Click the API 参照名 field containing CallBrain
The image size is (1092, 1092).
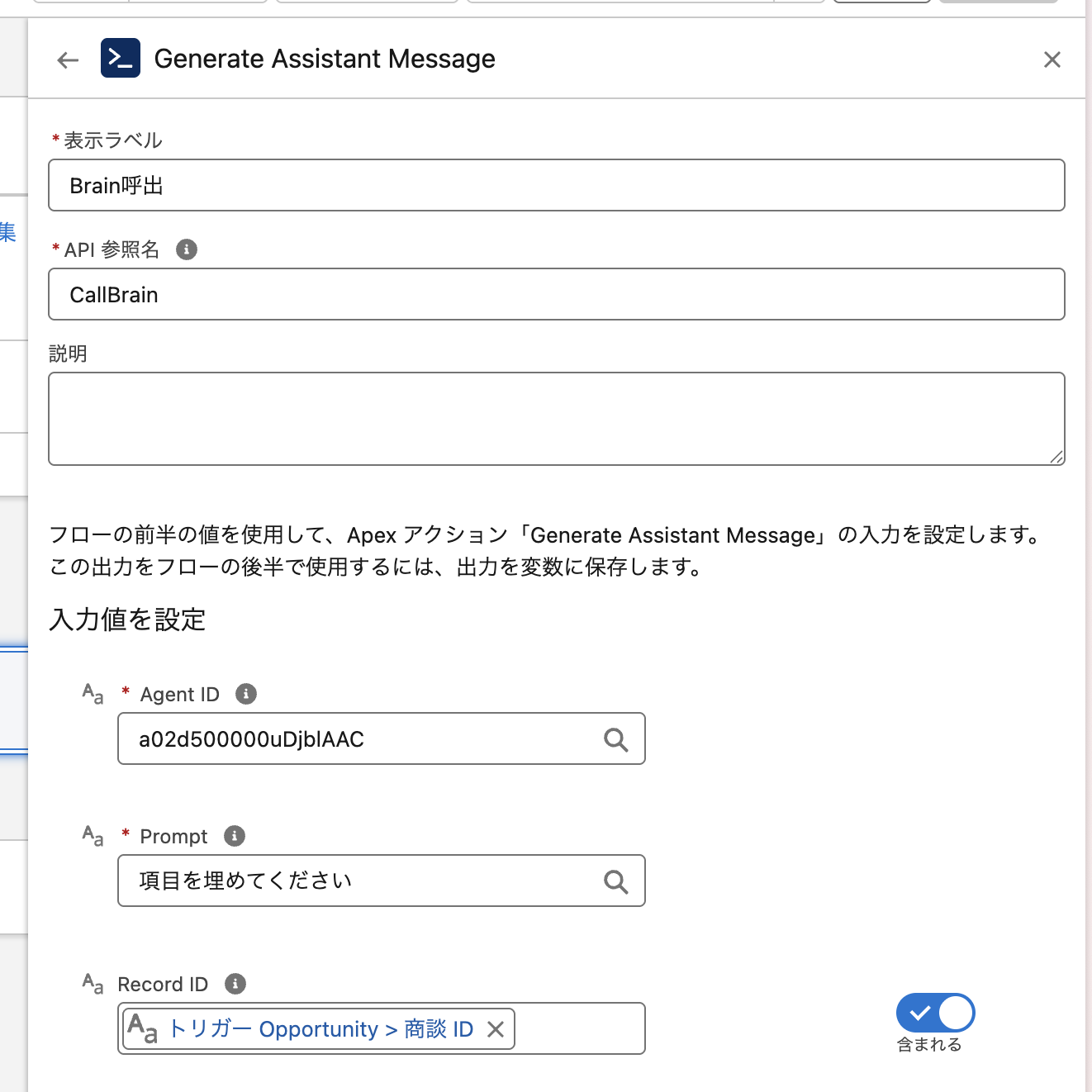[x=556, y=295]
